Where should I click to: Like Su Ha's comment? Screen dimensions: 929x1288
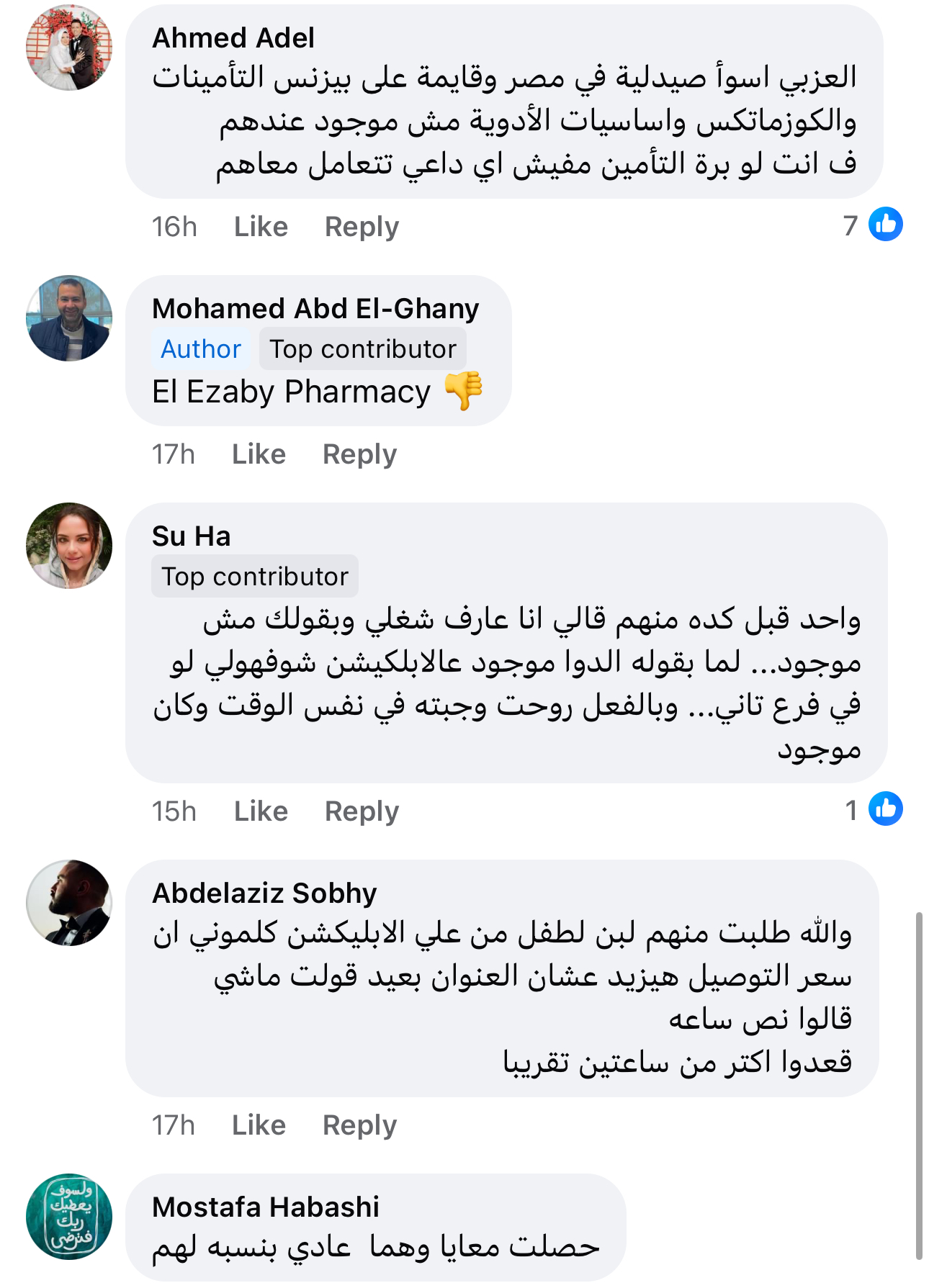(x=261, y=811)
